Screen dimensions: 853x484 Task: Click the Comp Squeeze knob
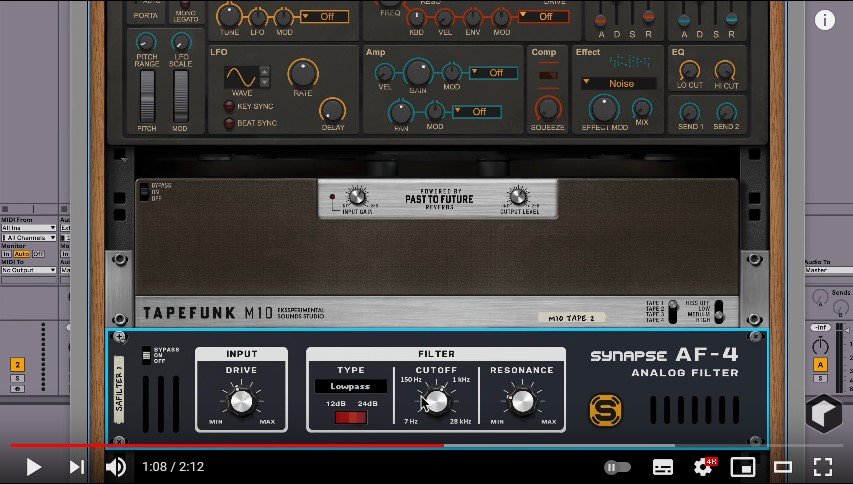[548, 108]
